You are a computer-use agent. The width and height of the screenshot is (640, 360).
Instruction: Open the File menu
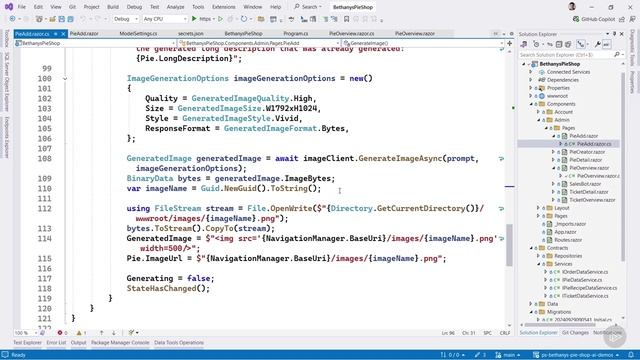click(22, 7)
